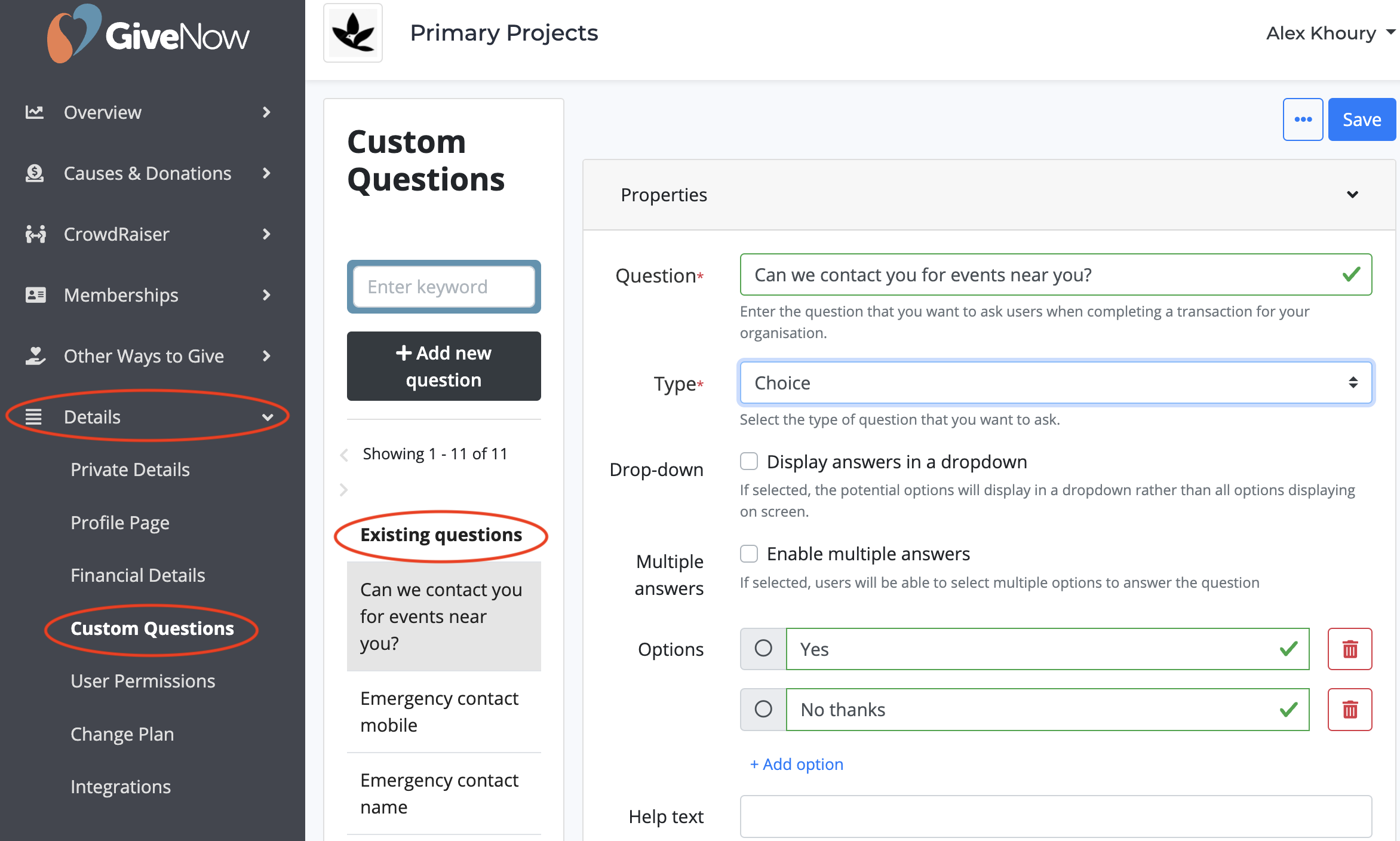Screen dimensions: 1400x841
Task: Collapse the Properties panel chevron
Action: 1353,195
